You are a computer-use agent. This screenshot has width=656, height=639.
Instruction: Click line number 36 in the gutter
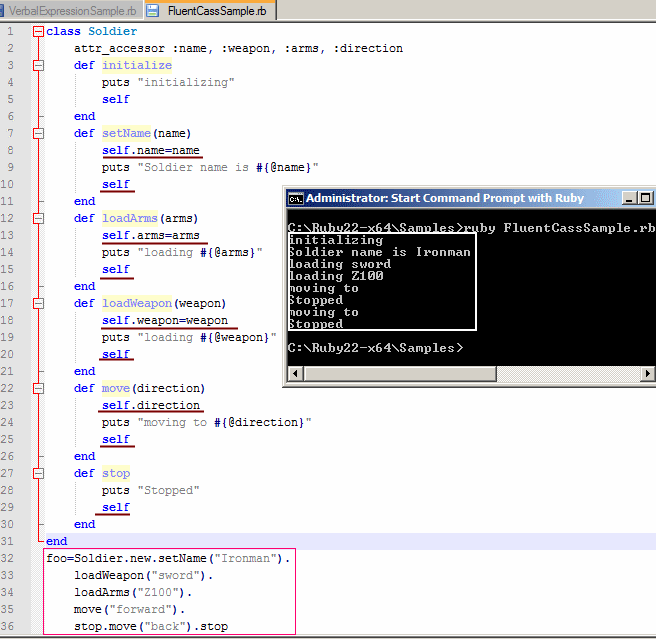(x=7, y=626)
